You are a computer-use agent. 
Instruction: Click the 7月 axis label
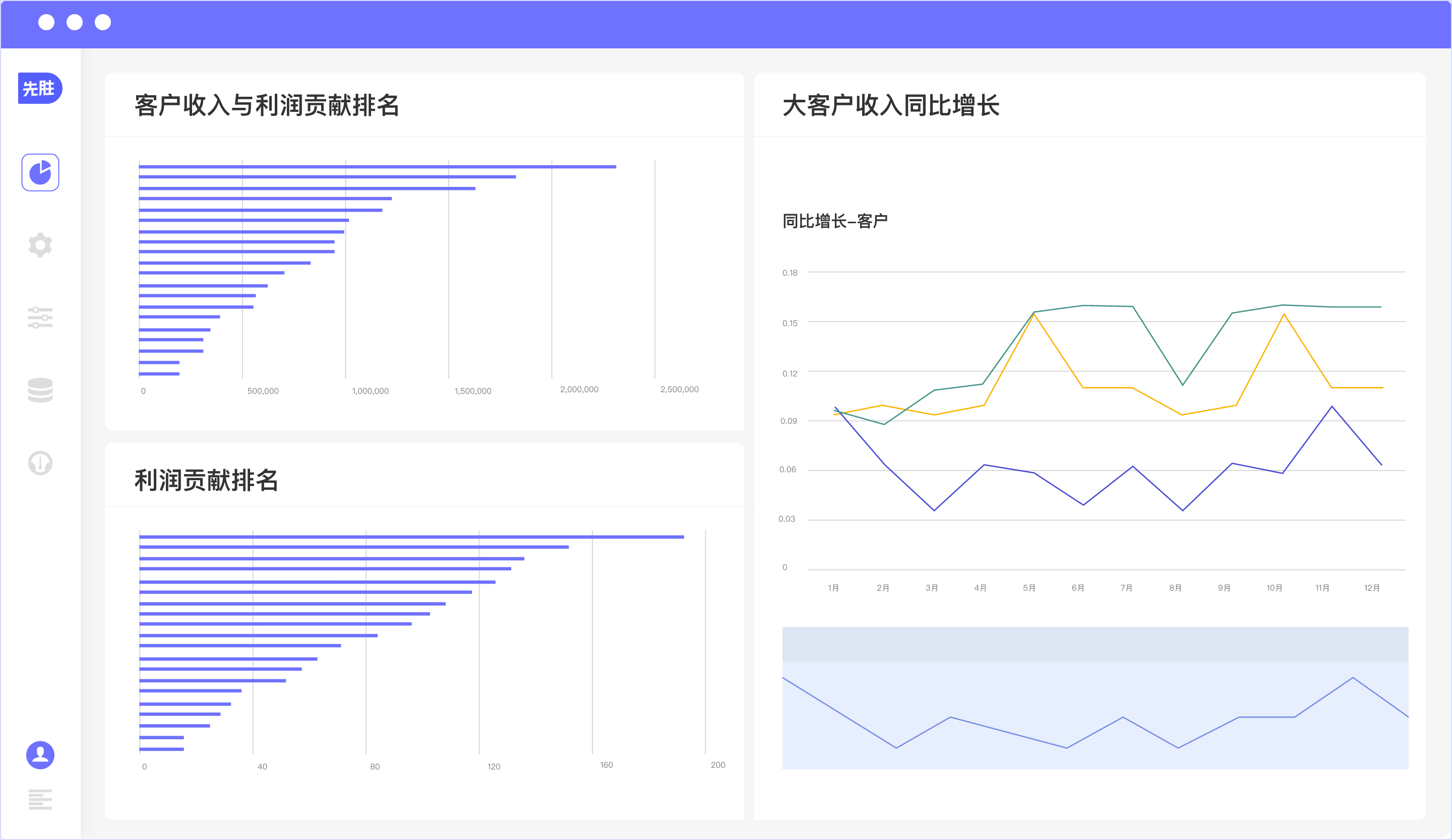[1126, 588]
